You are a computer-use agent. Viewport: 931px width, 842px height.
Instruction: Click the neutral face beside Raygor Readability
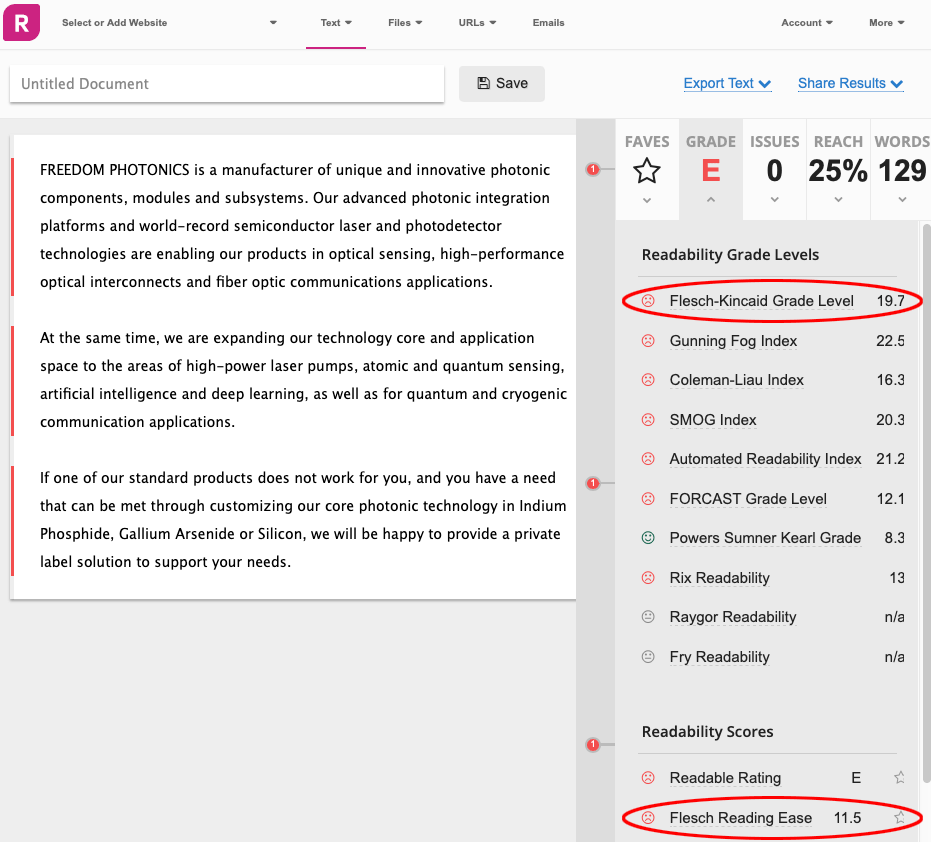(648, 617)
